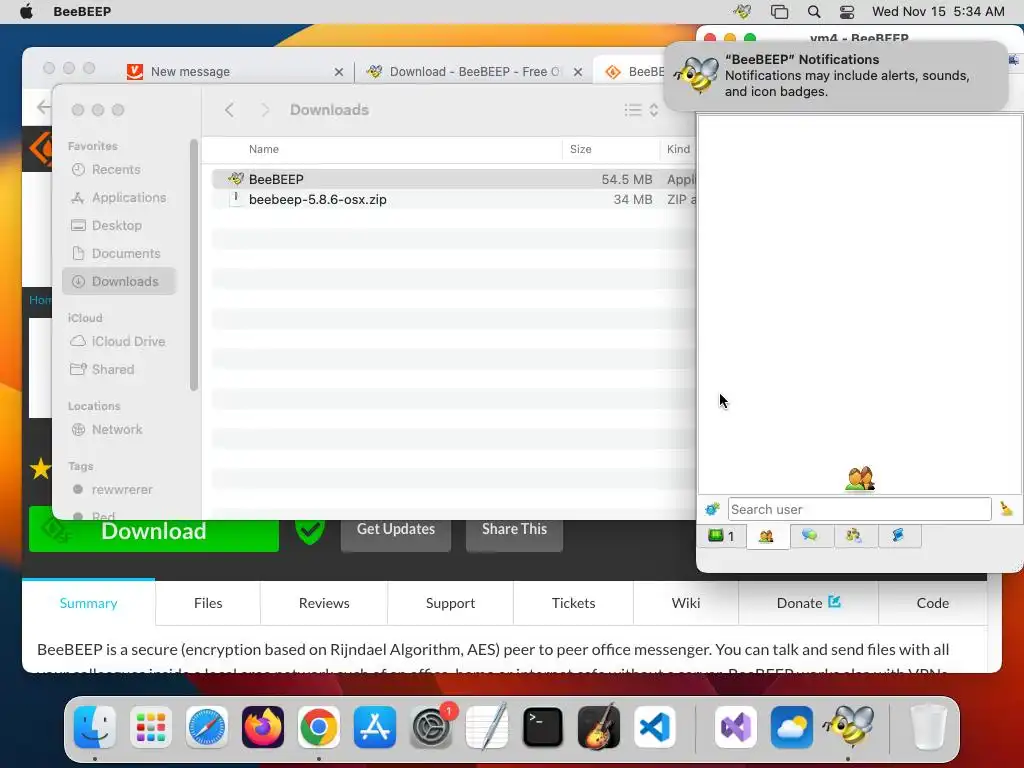Image resolution: width=1024 pixels, height=768 pixels.
Task: Close the Download - BeeBEEP browser tab
Action: (578, 72)
